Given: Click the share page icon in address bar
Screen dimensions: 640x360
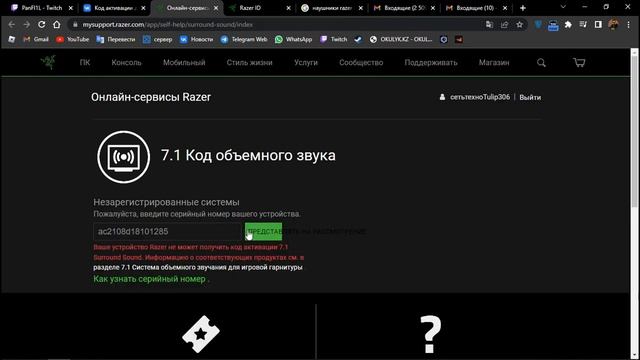Looking at the screenshot, I should (504, 24).
